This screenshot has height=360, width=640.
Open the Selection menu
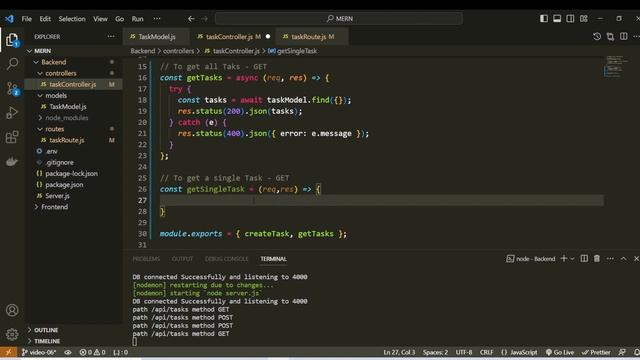tap(72, 19)
